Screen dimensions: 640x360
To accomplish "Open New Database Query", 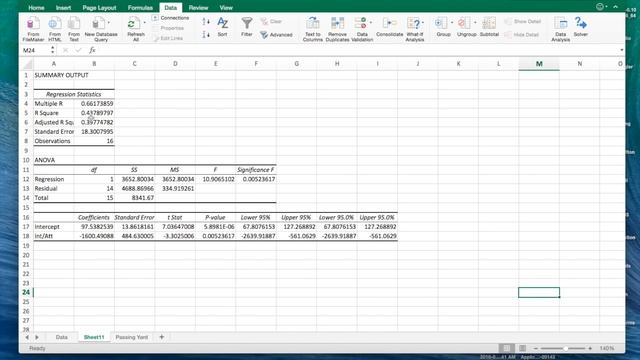I will click(100, 29).
